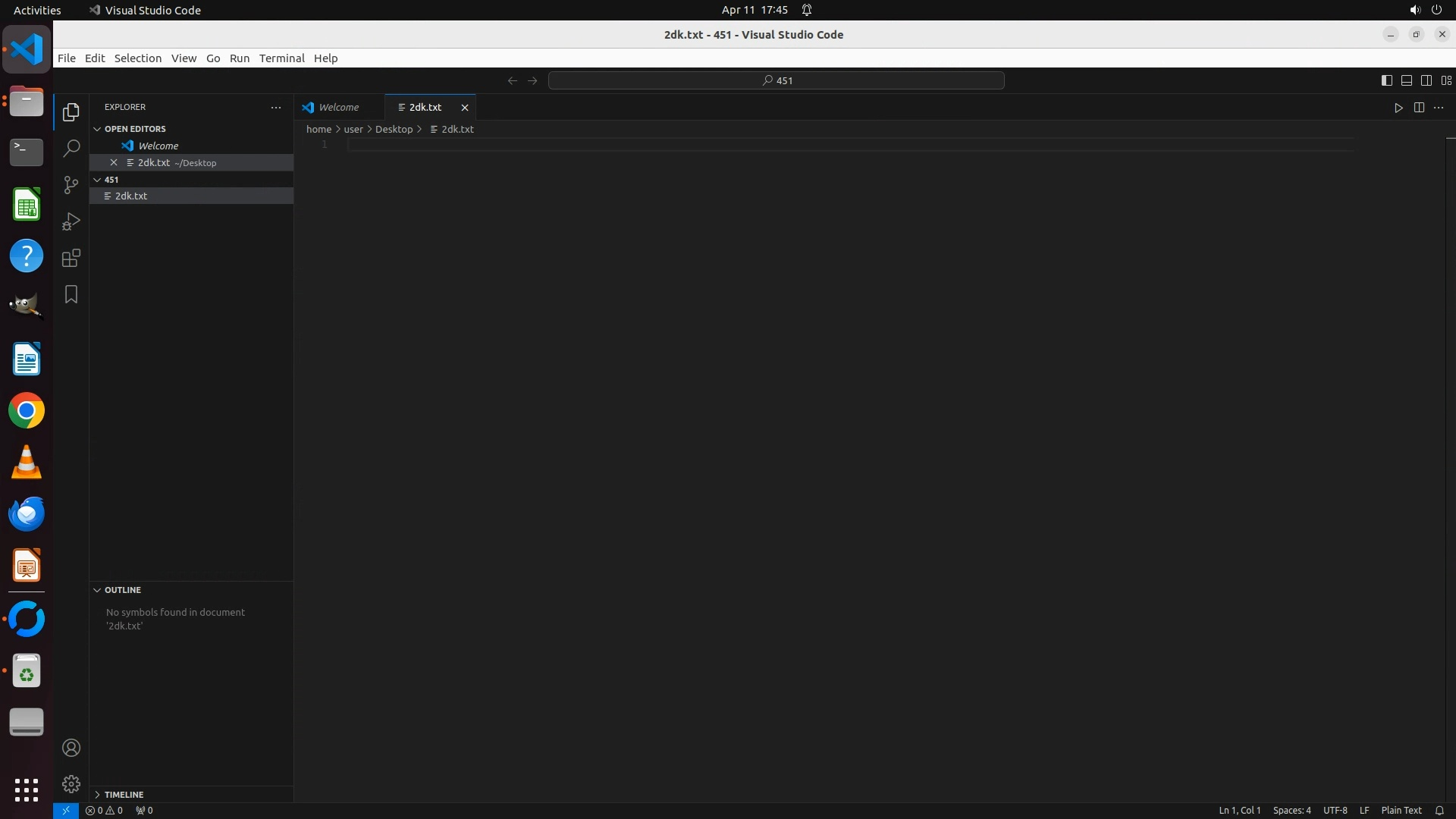Collapse the Outline section
Viewport: 1456px width, 819px height.
point(123,590)
